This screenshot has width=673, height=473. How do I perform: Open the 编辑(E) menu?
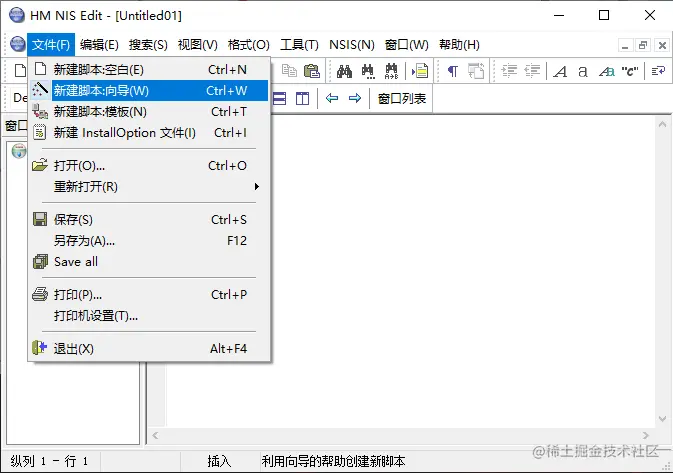[99, 45]
